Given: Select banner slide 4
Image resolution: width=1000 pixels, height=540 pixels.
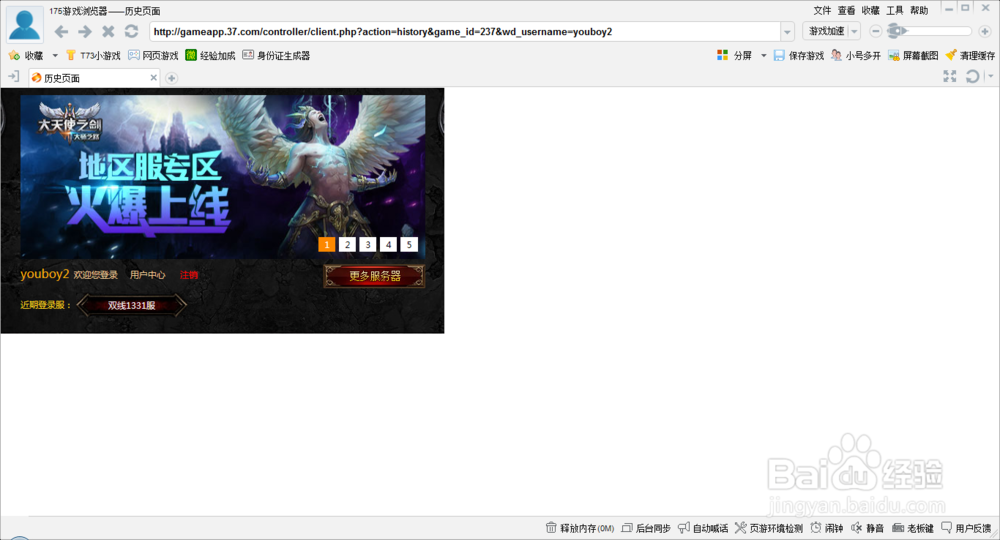Looking at the screenshot, I should (x=388, y=244).
